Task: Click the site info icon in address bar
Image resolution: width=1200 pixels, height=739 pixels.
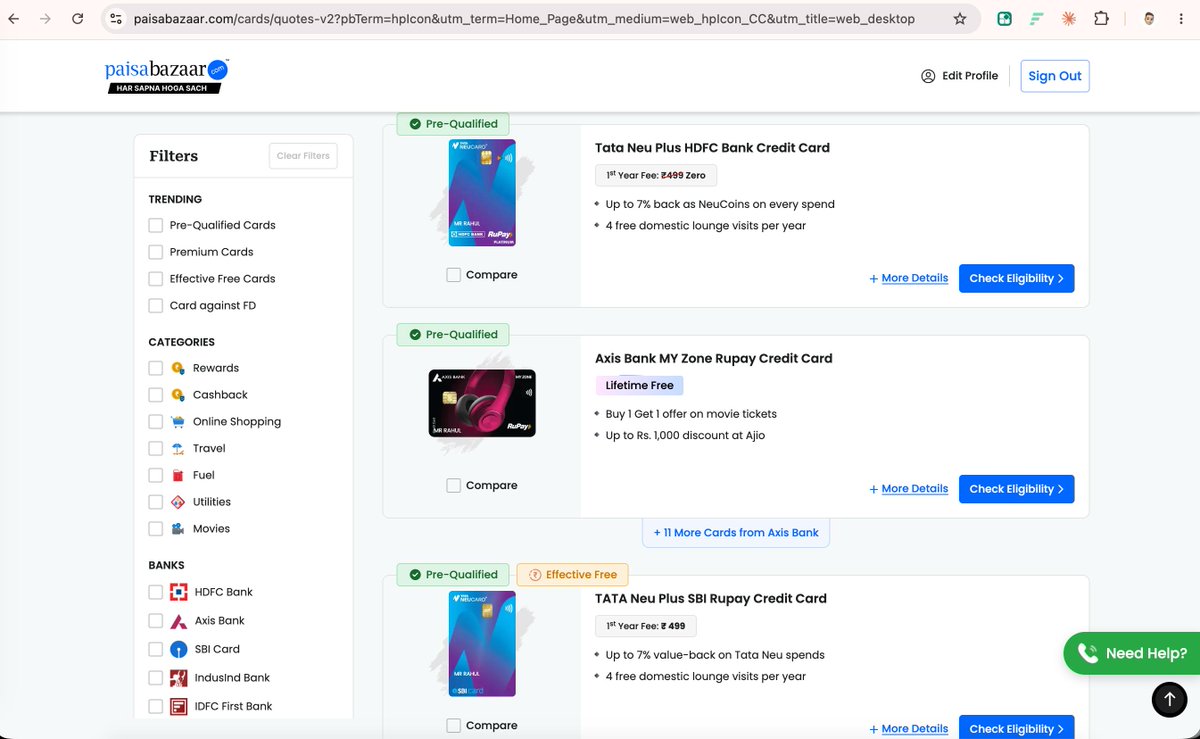Action: pyautogui.click(x=116, y=19)
